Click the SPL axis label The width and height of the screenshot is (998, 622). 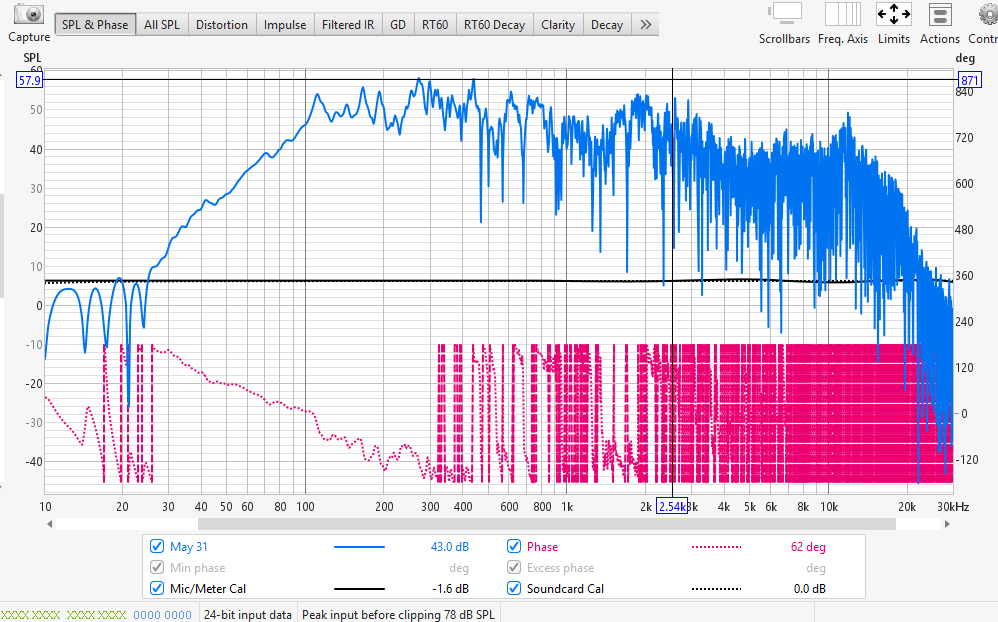[32, 57]
